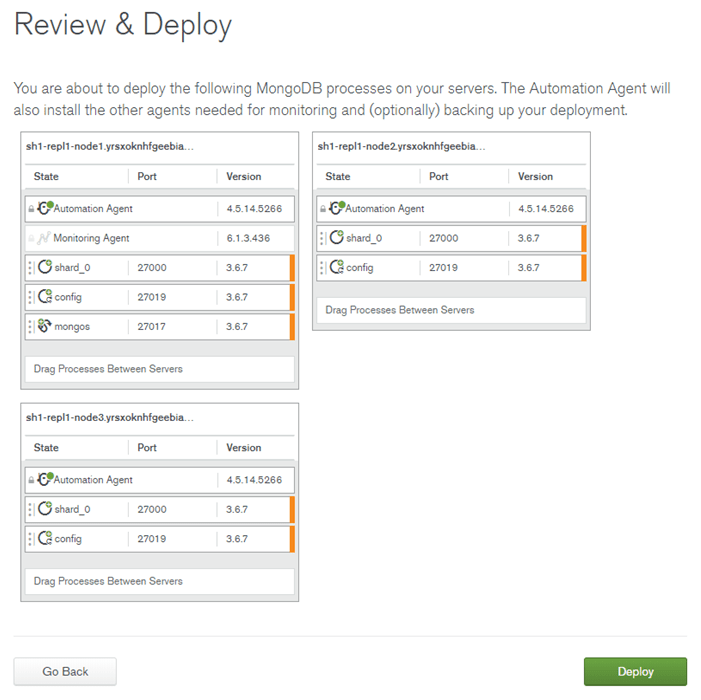The width and height of the screenshot is (701, 700).
Task: Click the mongos process icon on node1
Action: point(44,326)
